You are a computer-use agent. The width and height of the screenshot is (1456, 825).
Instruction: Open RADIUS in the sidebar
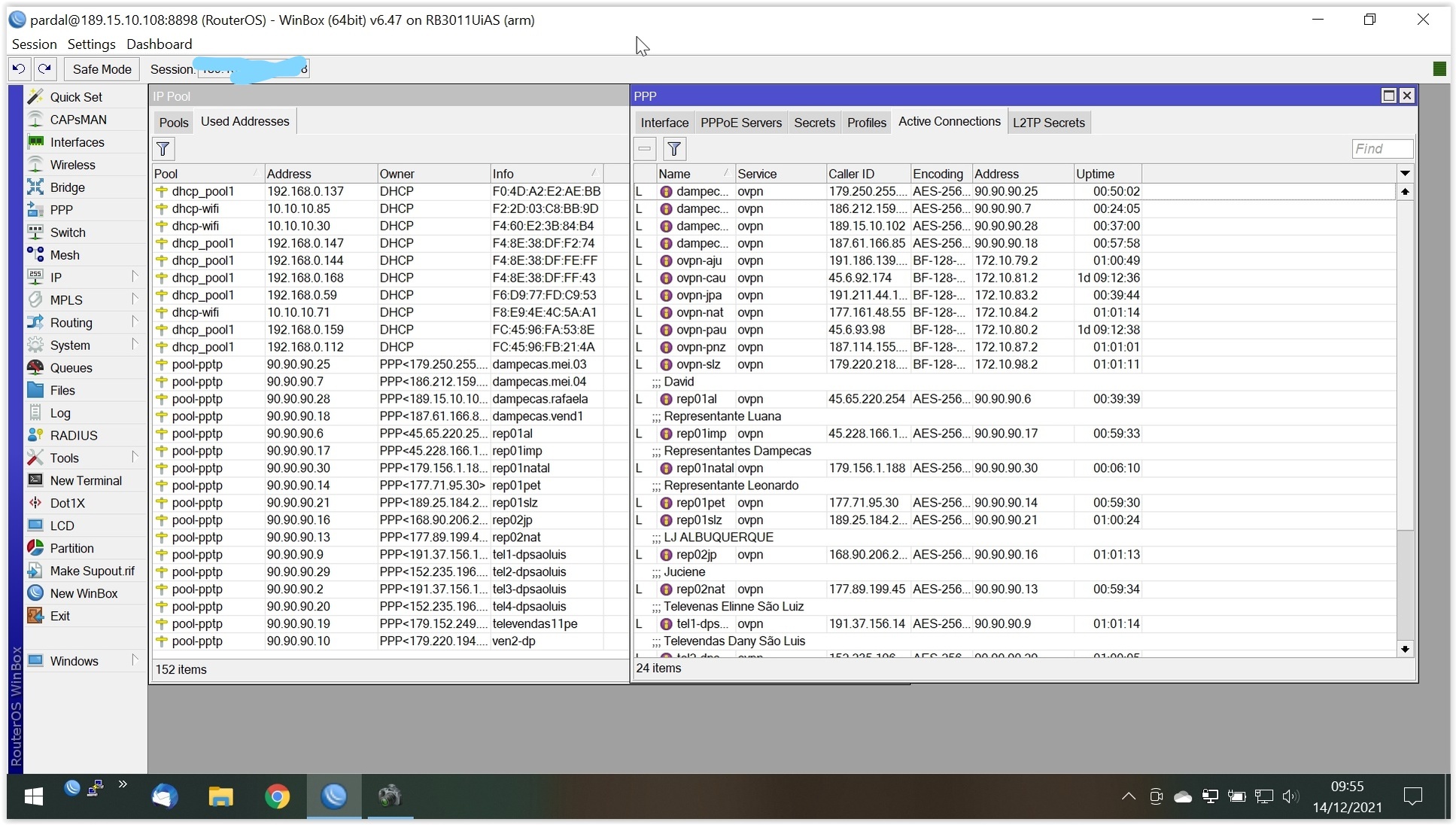click(x=73, y=436)
